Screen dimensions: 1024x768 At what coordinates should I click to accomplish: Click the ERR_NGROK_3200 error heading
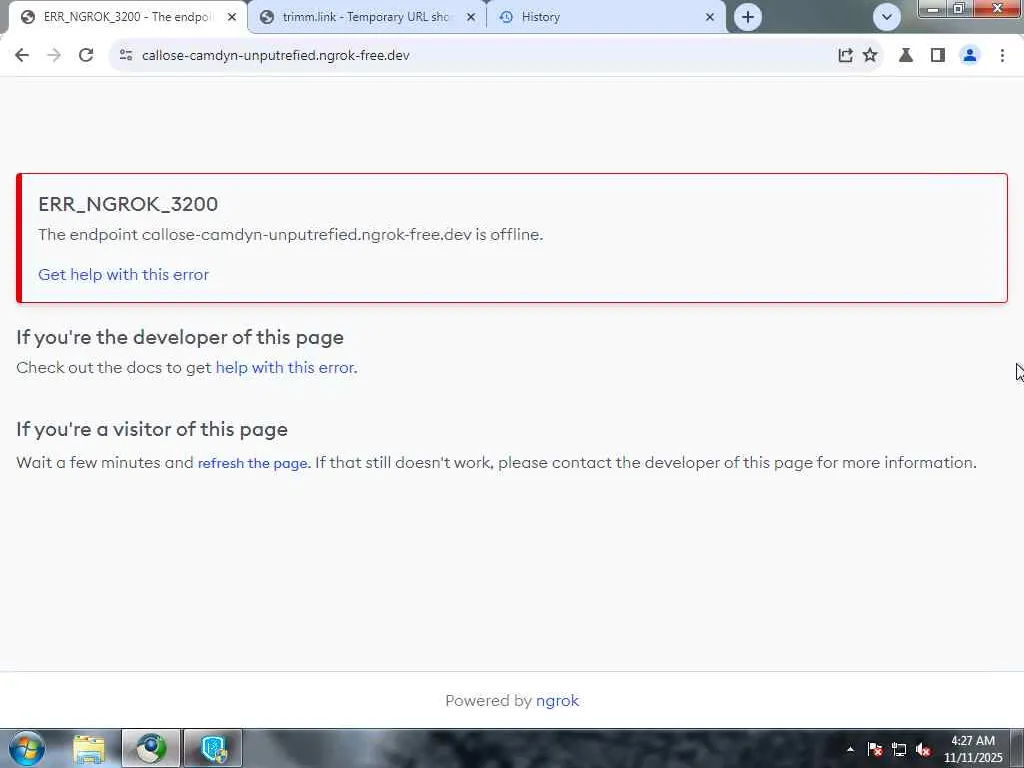click(128, 204)
